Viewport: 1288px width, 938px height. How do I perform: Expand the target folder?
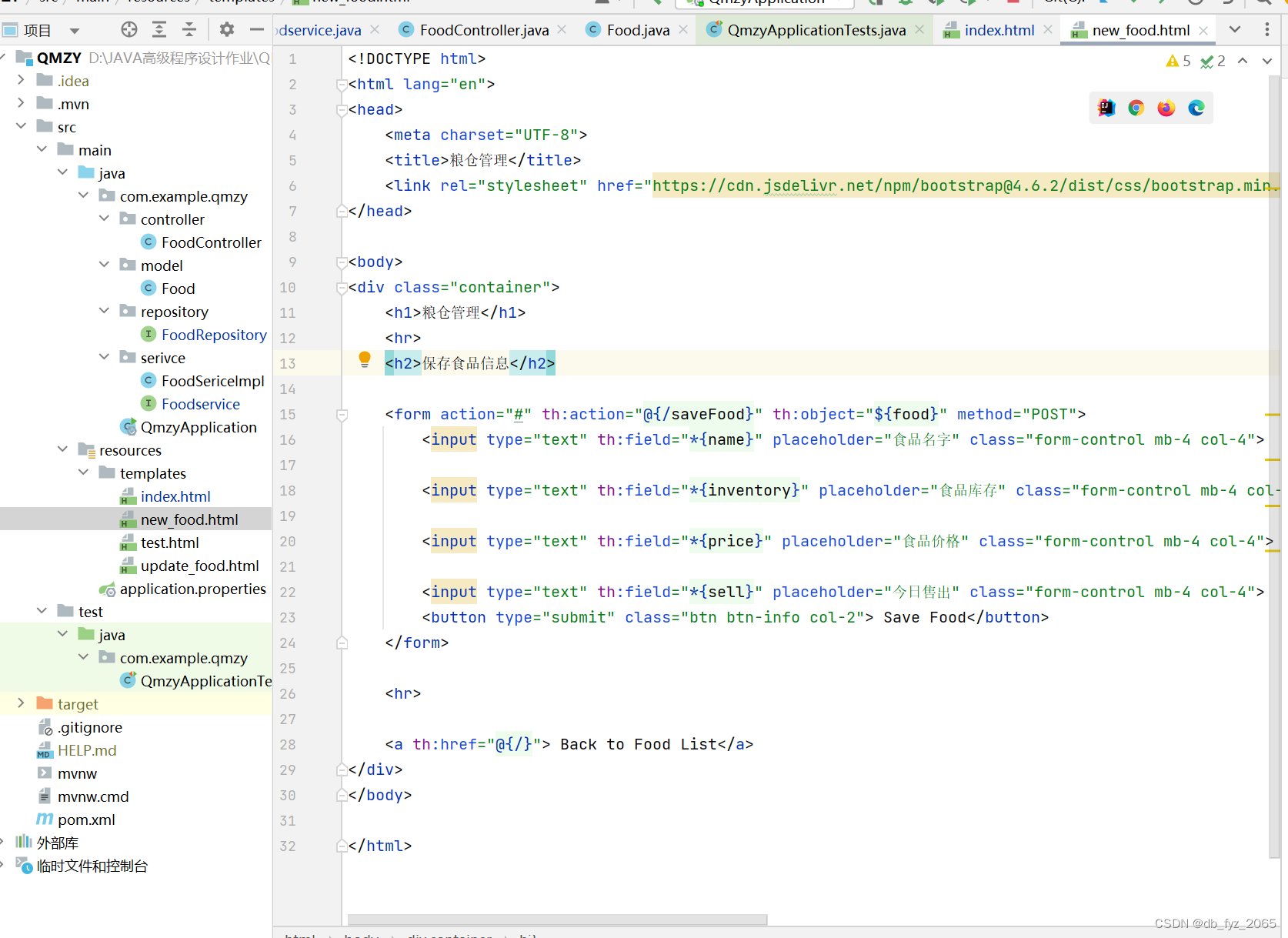21,703
